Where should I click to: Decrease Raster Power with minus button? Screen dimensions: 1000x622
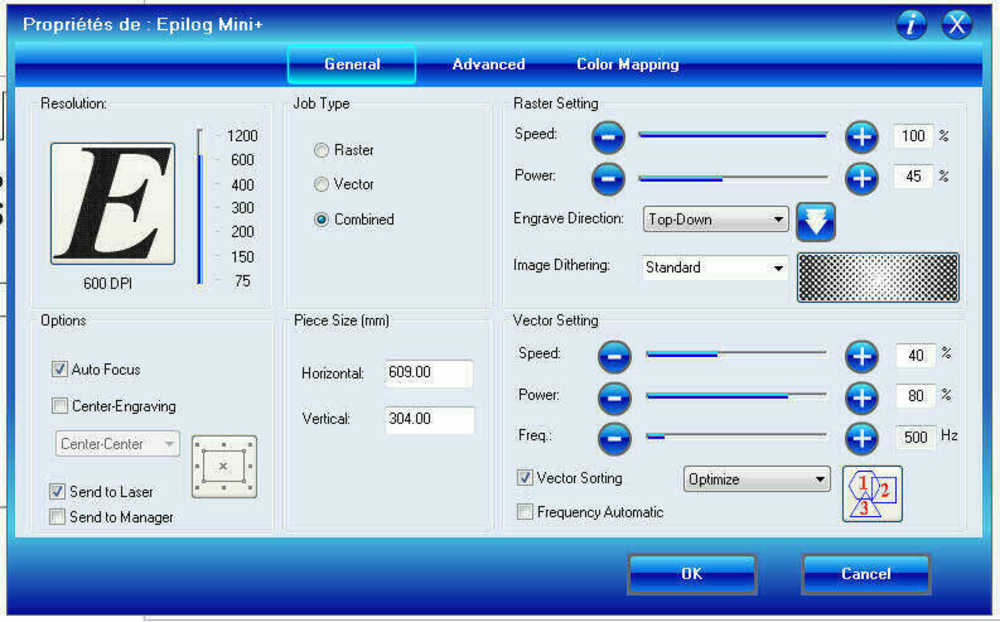point(608,179)
